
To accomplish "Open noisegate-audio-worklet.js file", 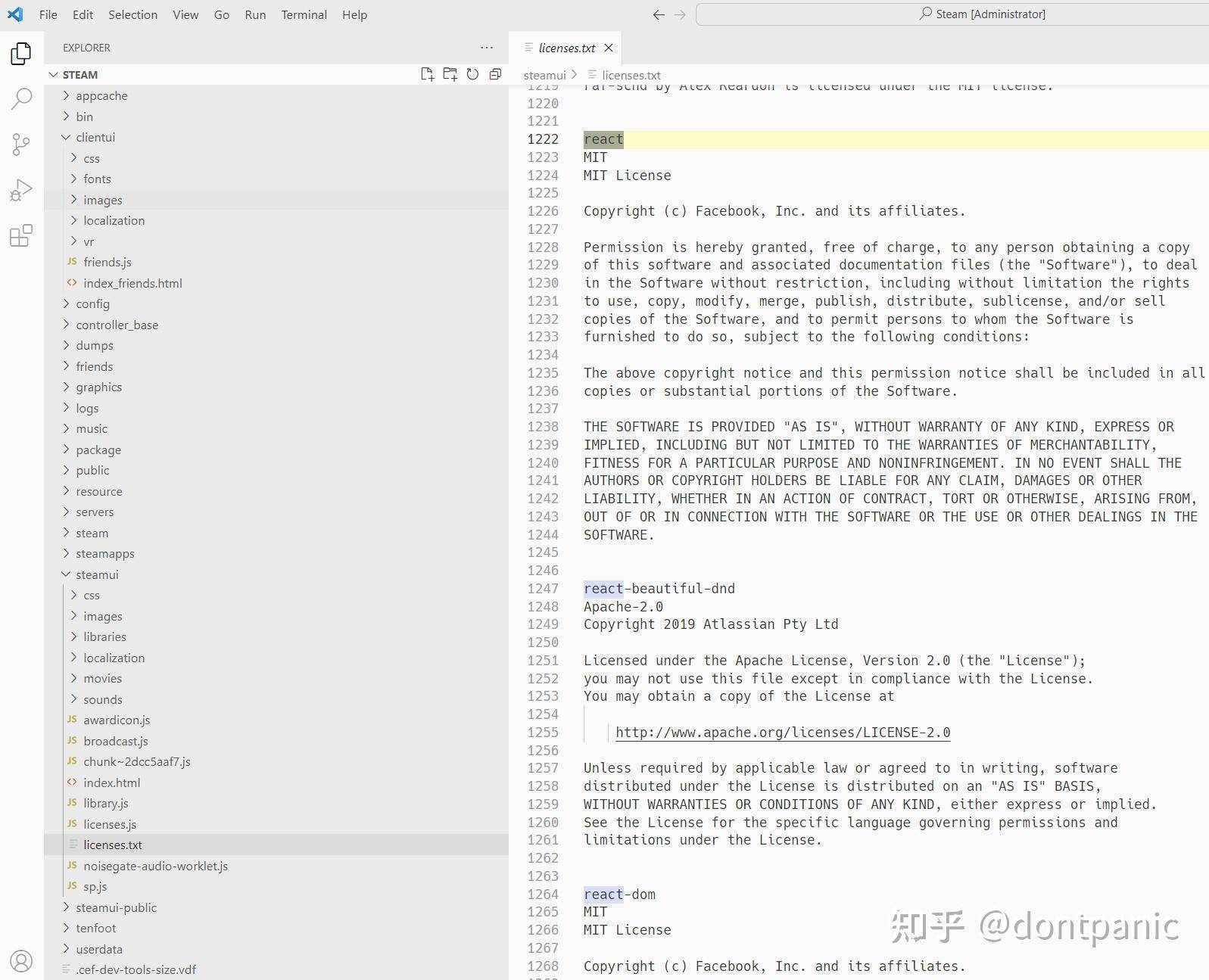I will 155,866.
